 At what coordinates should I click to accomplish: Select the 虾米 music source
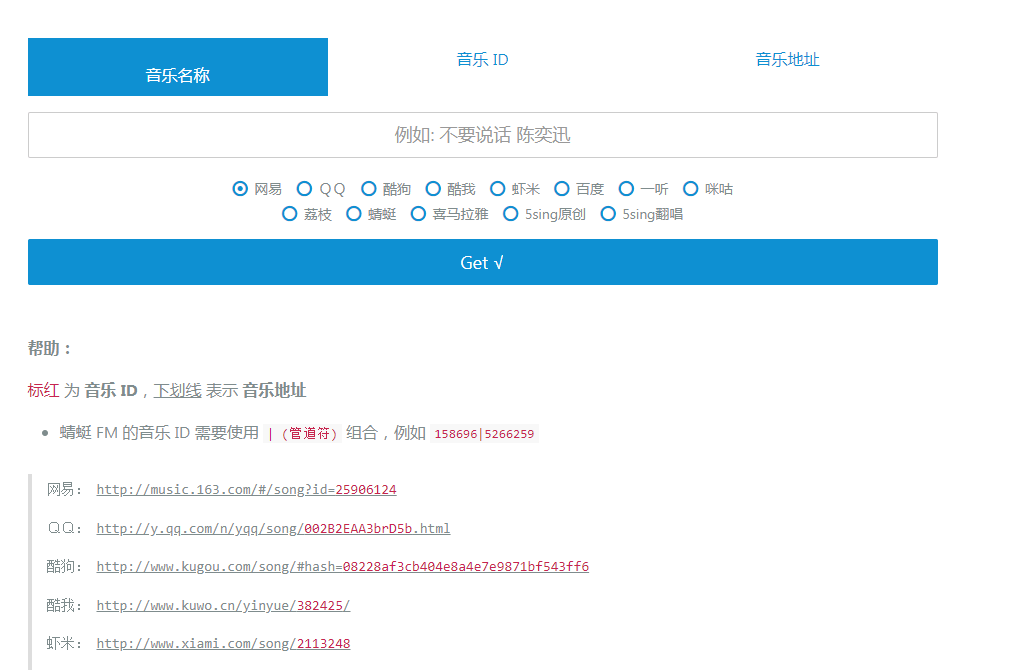click(x=497, y=188)
